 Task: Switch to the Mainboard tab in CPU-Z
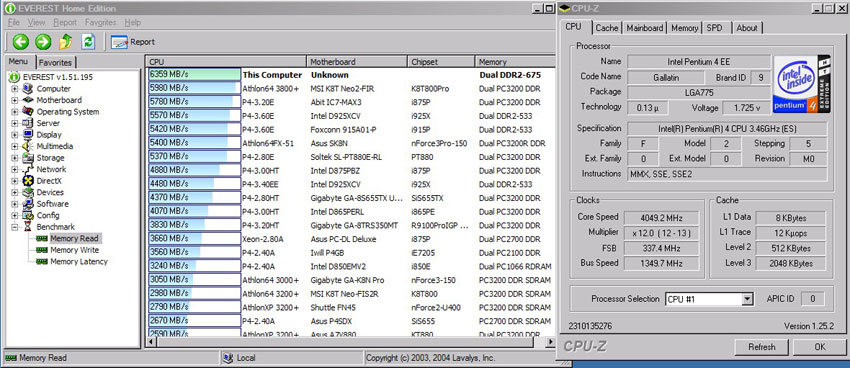click(645, 28)
